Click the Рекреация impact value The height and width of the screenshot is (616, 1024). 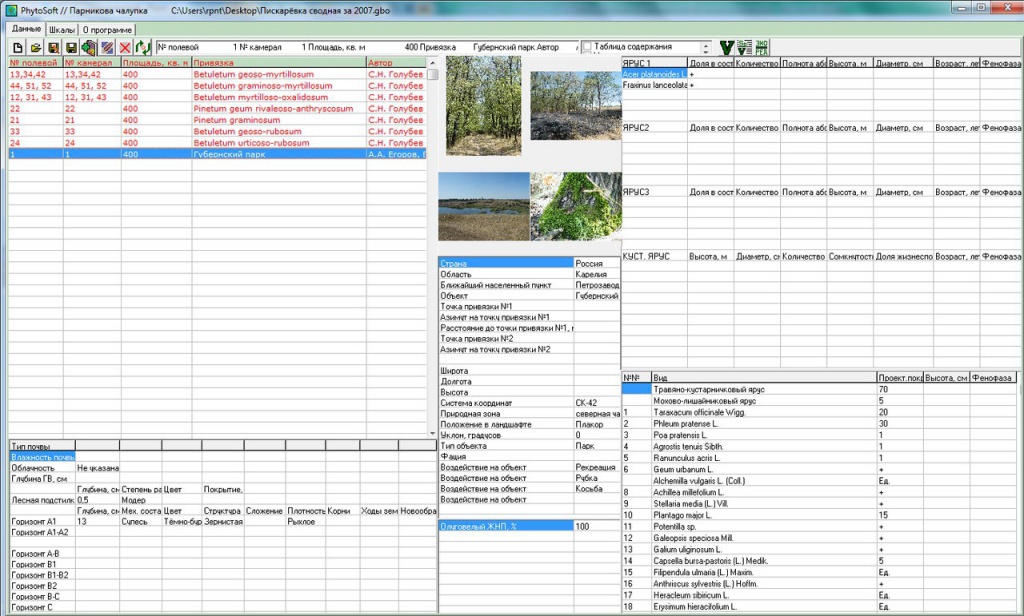[597, 468]
